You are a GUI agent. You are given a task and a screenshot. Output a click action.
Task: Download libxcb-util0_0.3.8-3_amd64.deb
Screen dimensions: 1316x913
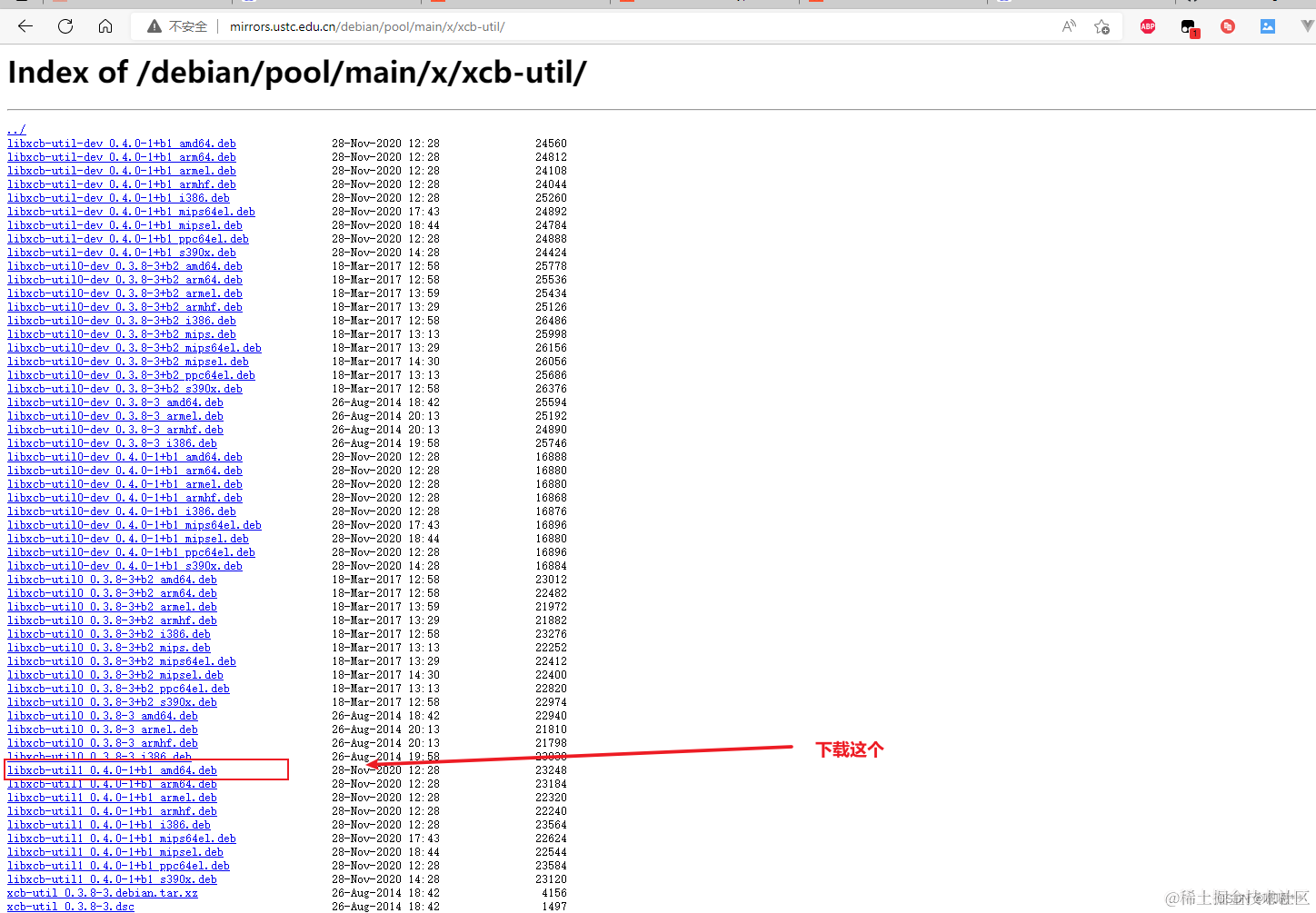pos(103,716)
